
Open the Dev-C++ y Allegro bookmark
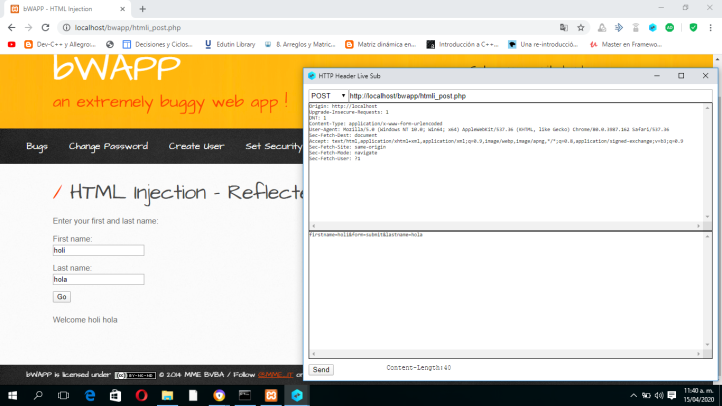click(60, 45)
